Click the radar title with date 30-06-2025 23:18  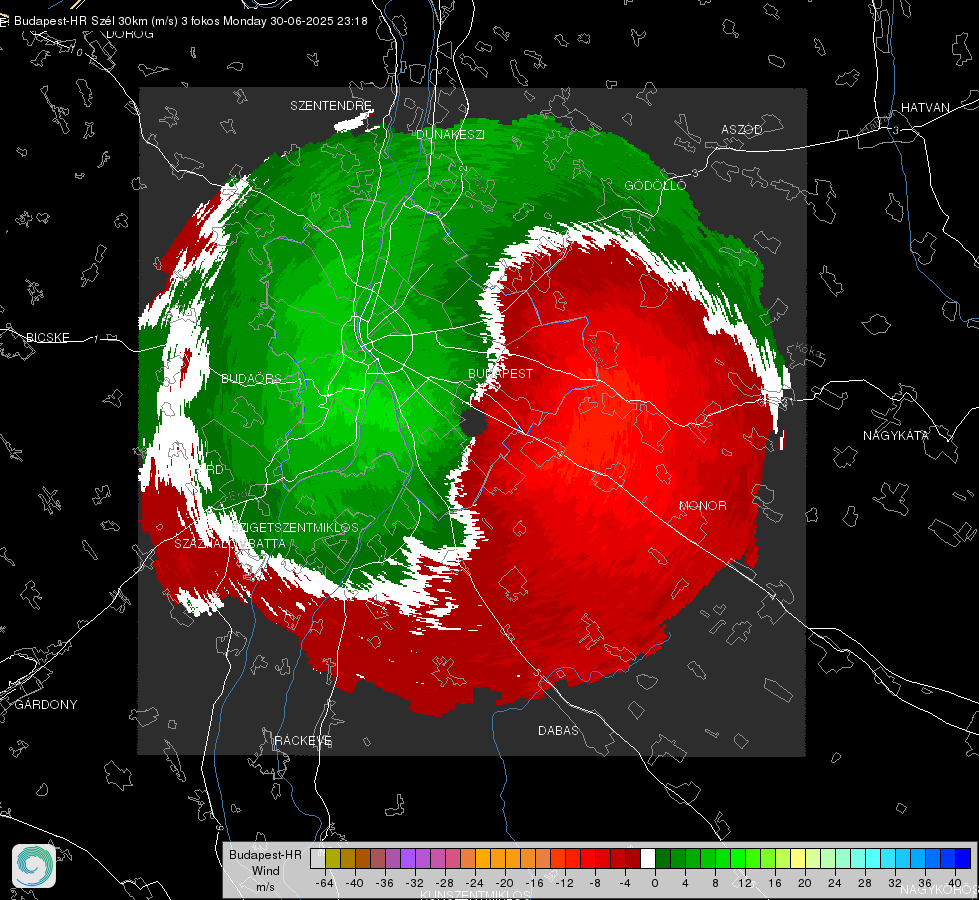point(190,21)
